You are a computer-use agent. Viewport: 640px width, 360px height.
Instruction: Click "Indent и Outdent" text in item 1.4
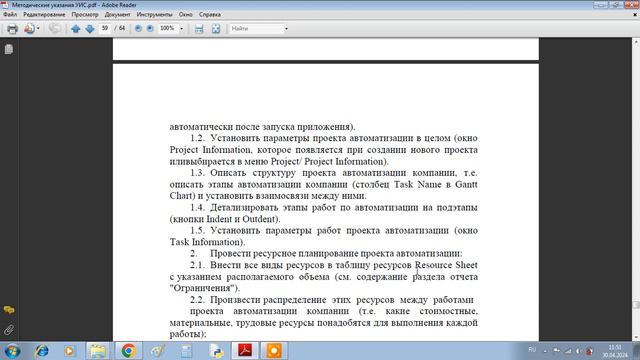pos(242,219)
